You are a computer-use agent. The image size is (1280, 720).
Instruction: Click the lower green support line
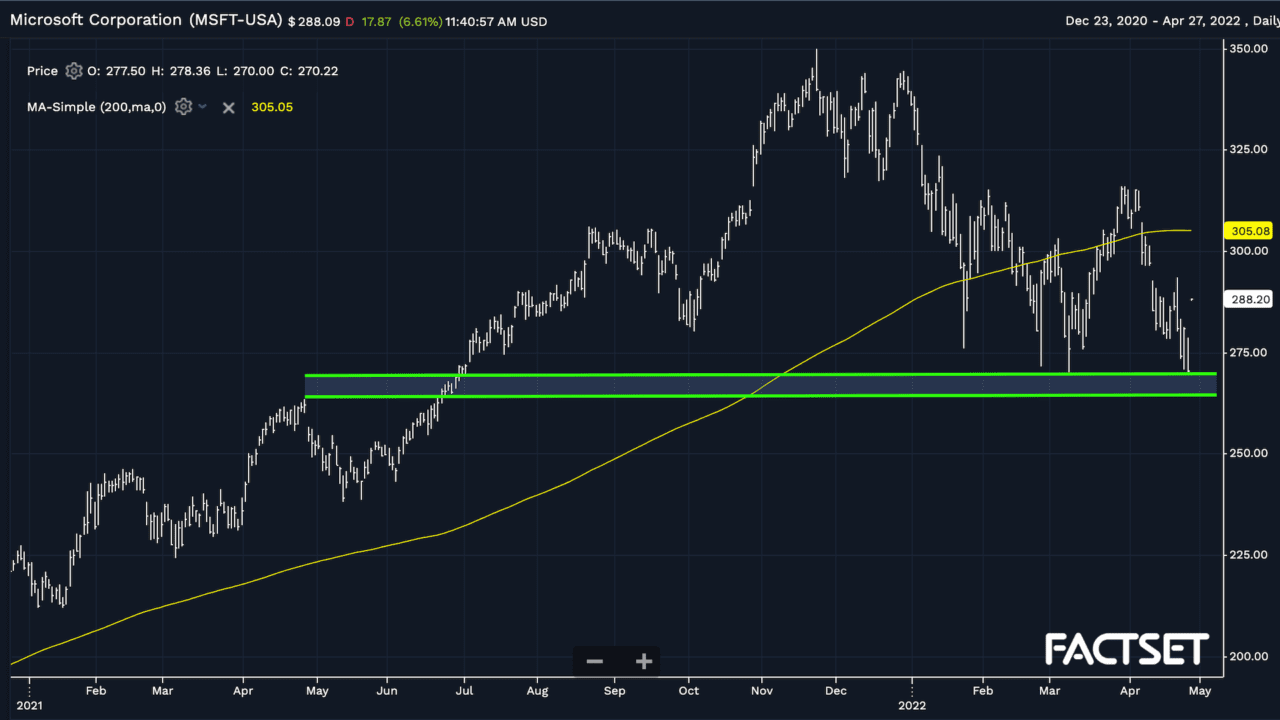[760, 396]
